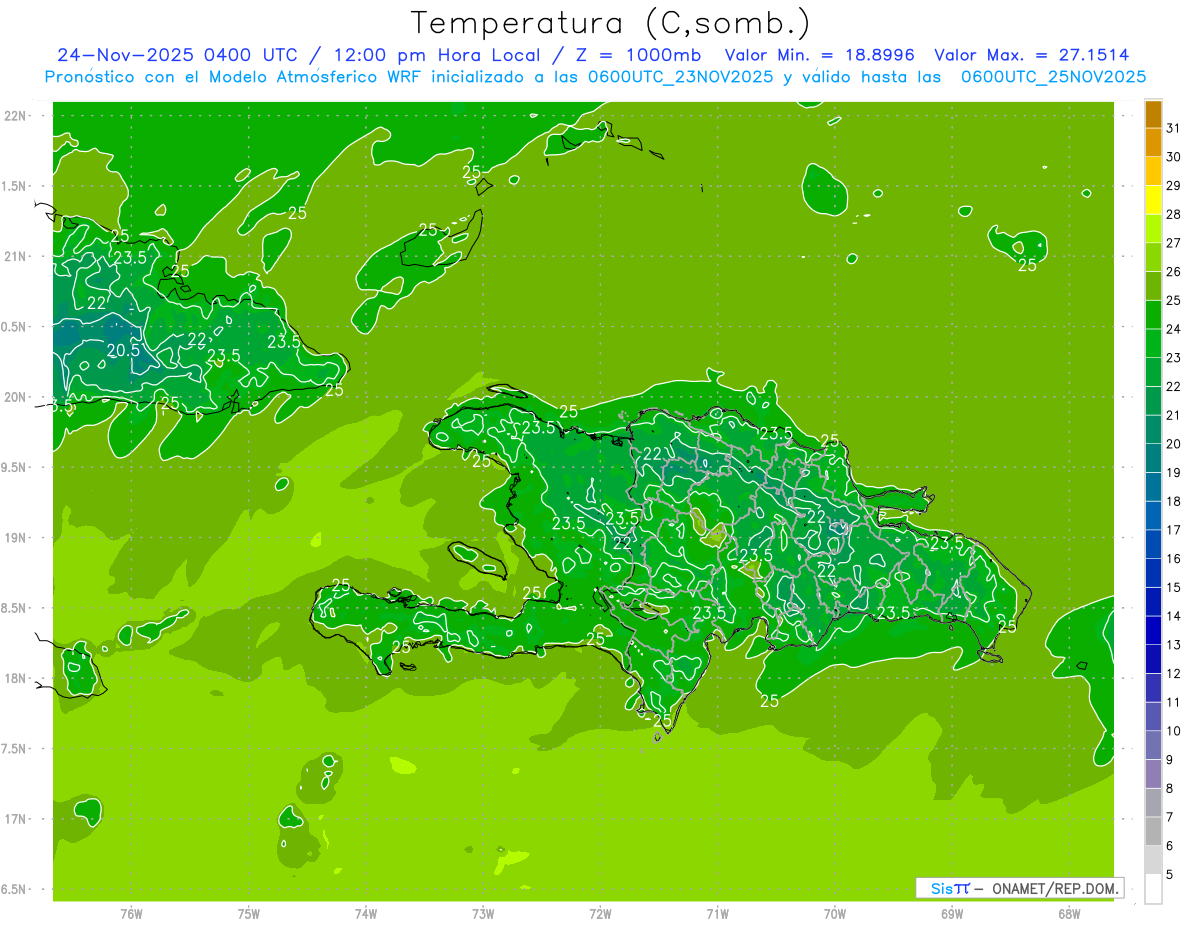Image resolution: width=1200 pixels, height=927 pixels.
Task: Click the '17N' latitude axis label
Action: 15,819
